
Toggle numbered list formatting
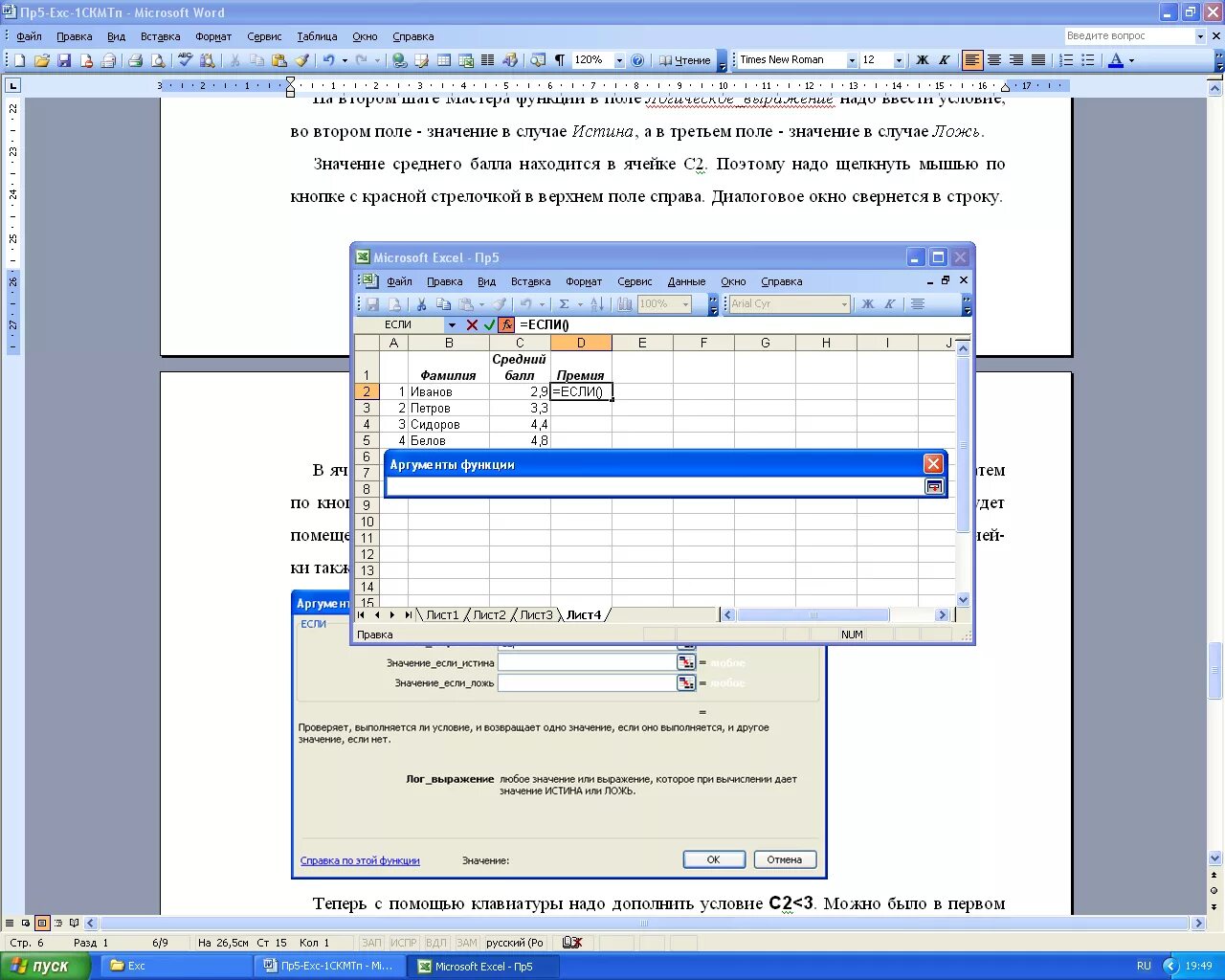pos(1066,60)
